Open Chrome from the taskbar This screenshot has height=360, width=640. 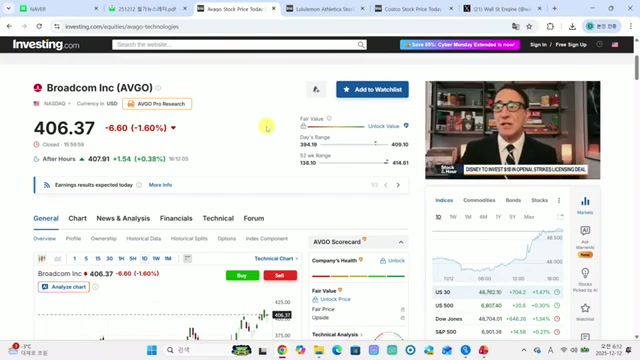[x=282, y=350]
